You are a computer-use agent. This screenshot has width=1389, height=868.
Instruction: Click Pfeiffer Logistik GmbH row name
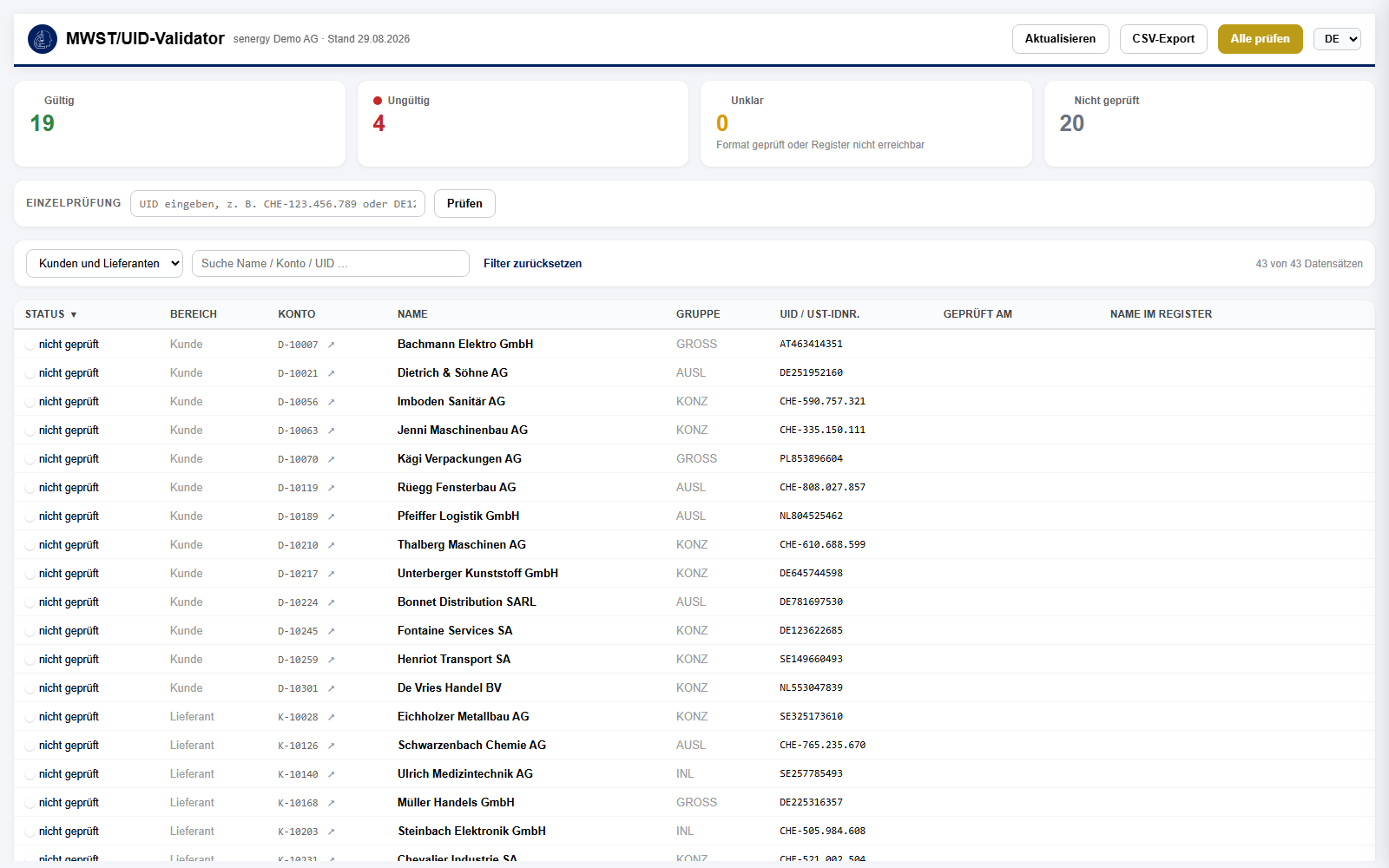[458, 516]
